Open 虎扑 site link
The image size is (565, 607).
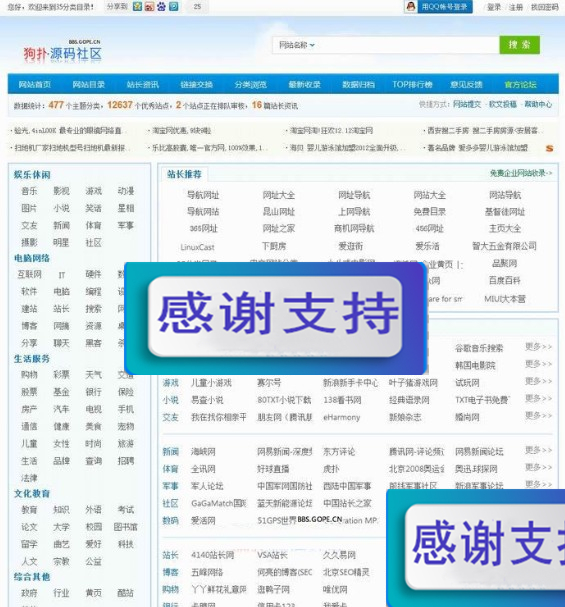pyautogui.click(x=331, y=469)
